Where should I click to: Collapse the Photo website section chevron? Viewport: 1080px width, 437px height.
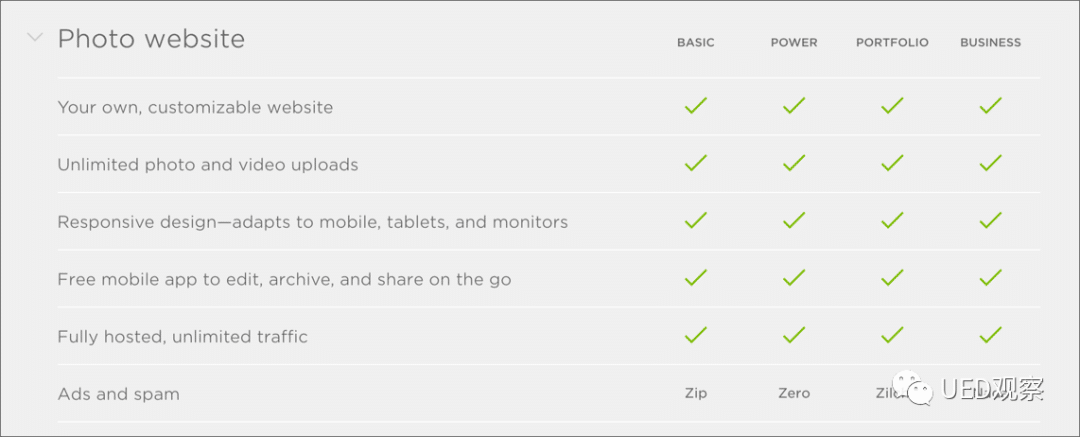pos(35,37)
